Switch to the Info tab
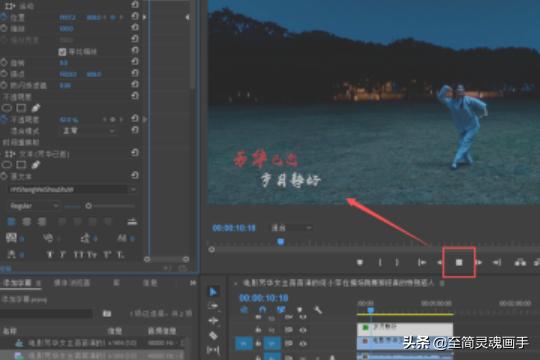This screenshot has width=540, height=360. click(150, 283)
